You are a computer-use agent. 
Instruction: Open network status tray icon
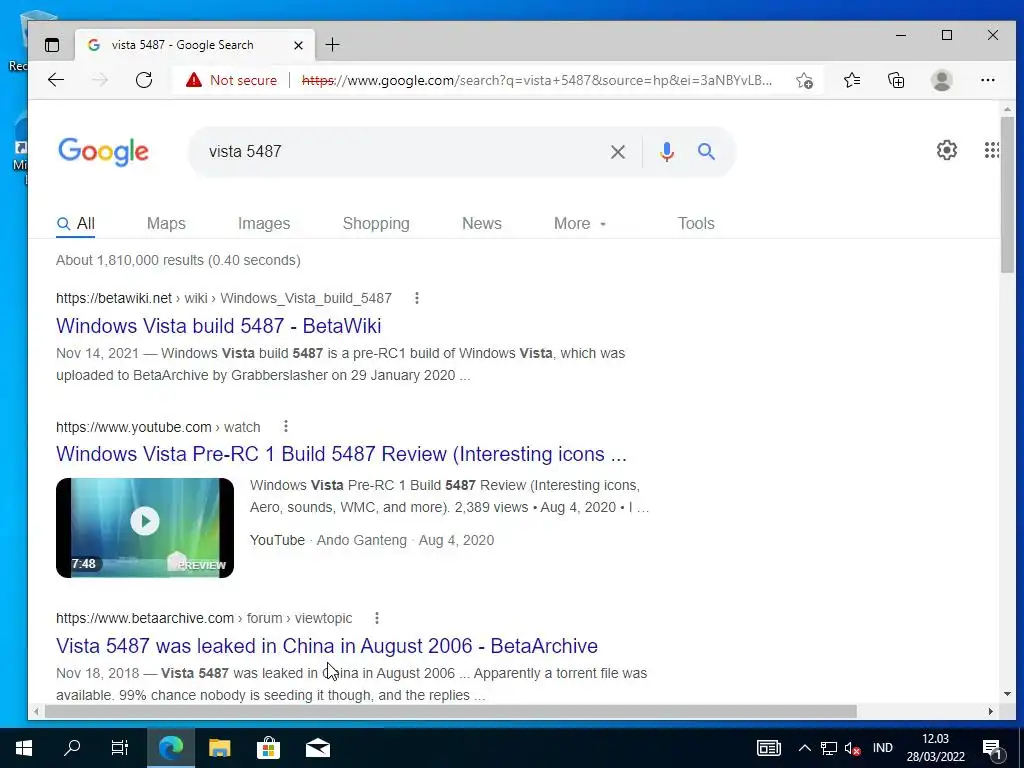(x=829, y=748)
